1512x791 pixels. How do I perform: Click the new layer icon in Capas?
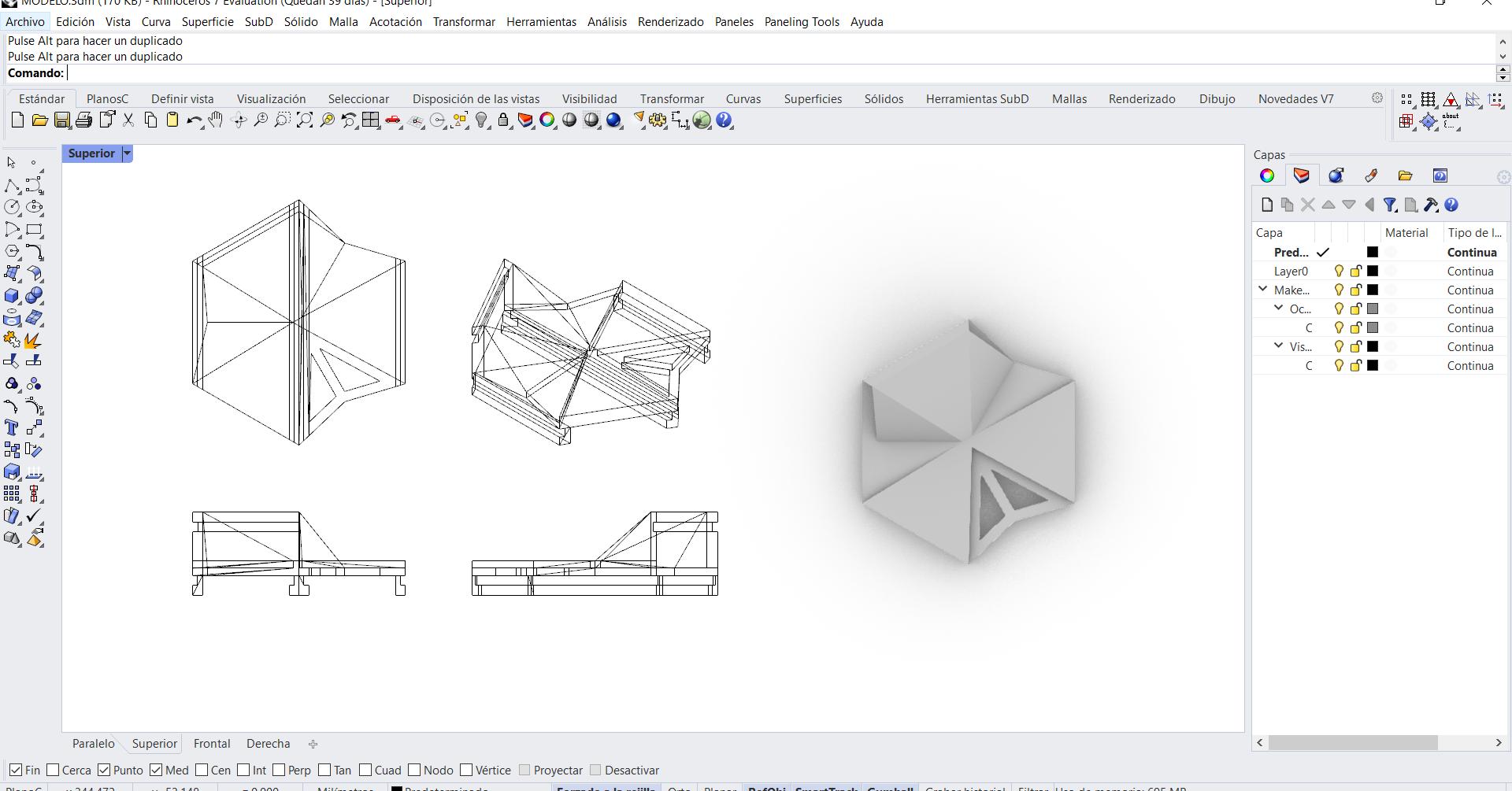(x=1267, y=205)
